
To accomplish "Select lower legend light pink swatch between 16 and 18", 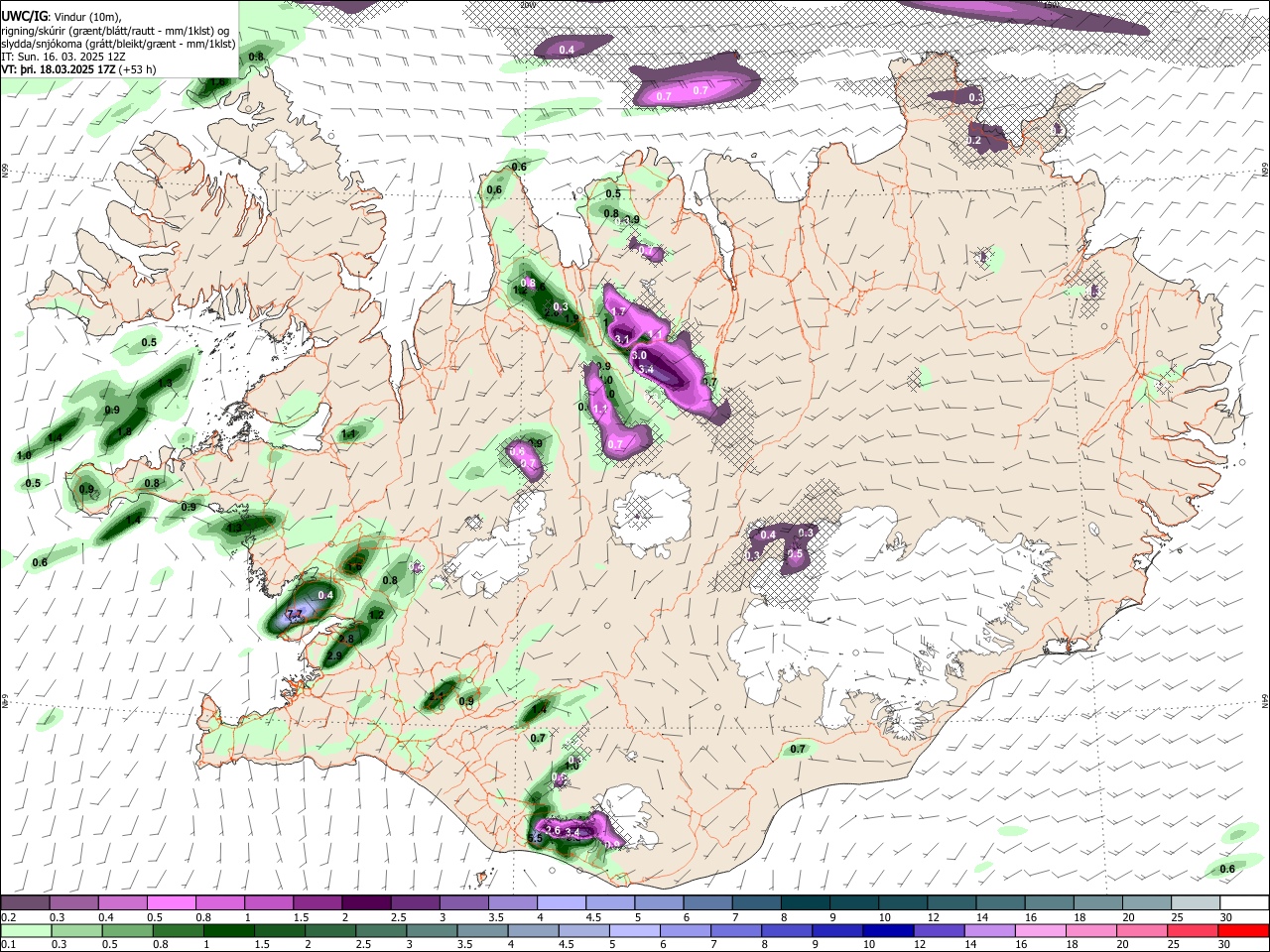I will pos(1042,931).
